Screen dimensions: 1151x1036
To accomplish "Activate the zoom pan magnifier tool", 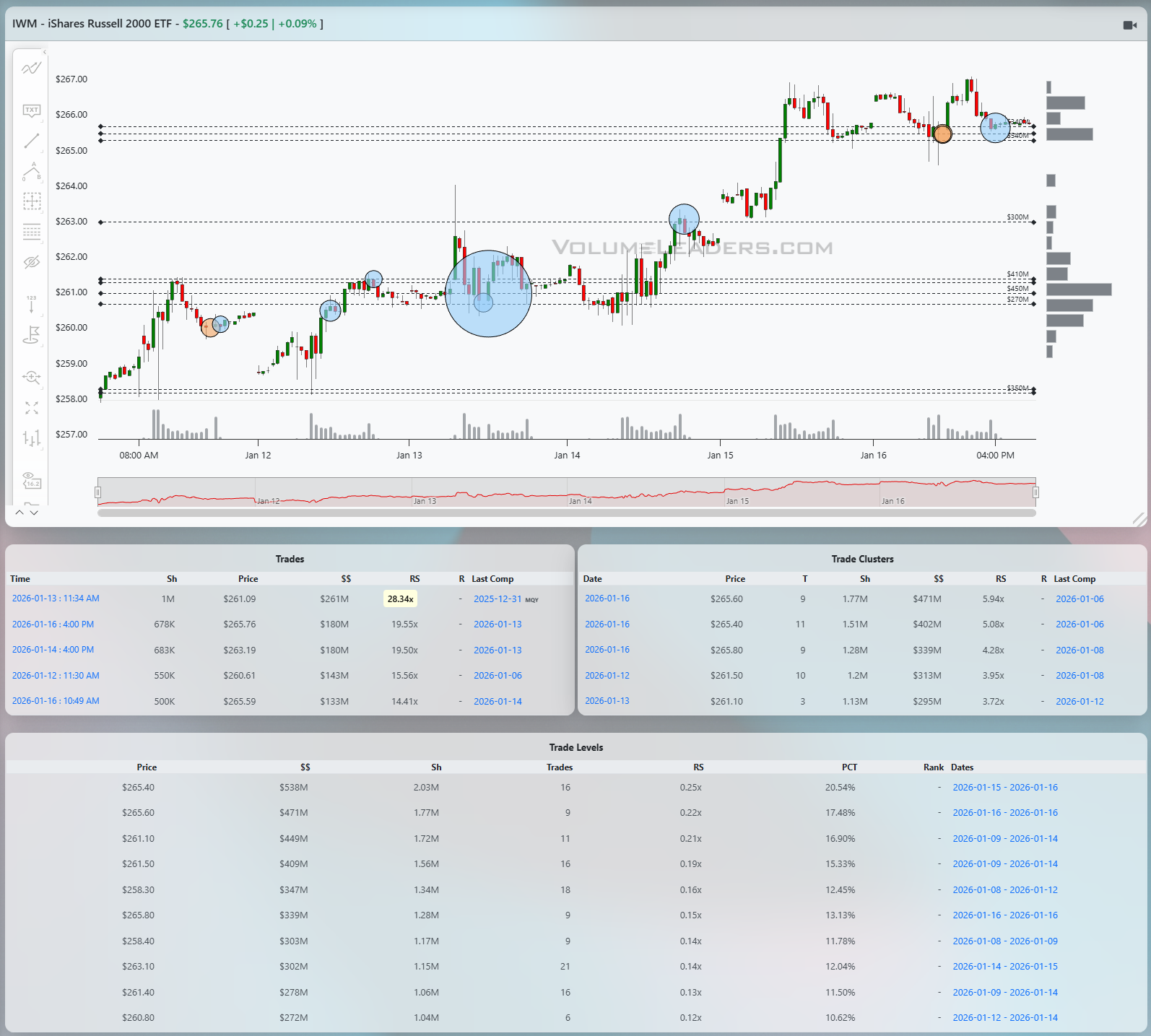I will click(31, 377).
